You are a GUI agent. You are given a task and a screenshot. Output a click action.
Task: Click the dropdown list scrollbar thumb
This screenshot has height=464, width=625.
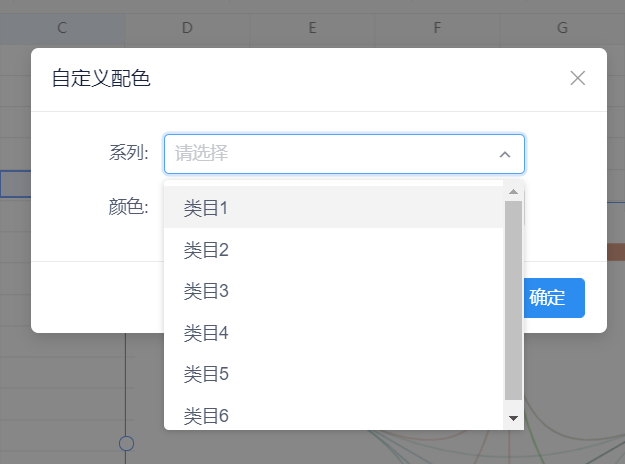(513, 300)
